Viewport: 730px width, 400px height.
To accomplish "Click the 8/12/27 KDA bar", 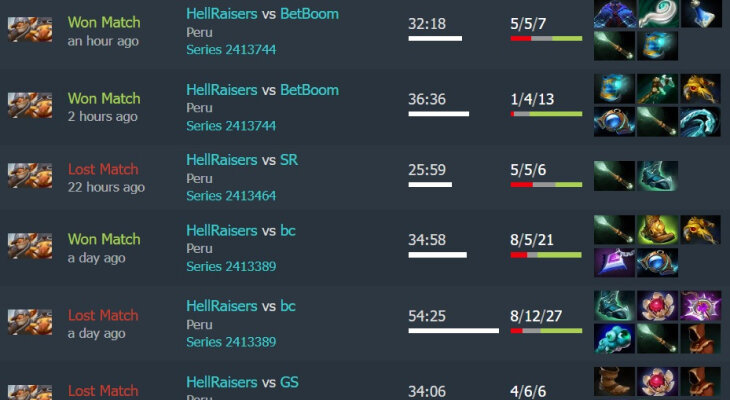I will click(x=546, y=331).
